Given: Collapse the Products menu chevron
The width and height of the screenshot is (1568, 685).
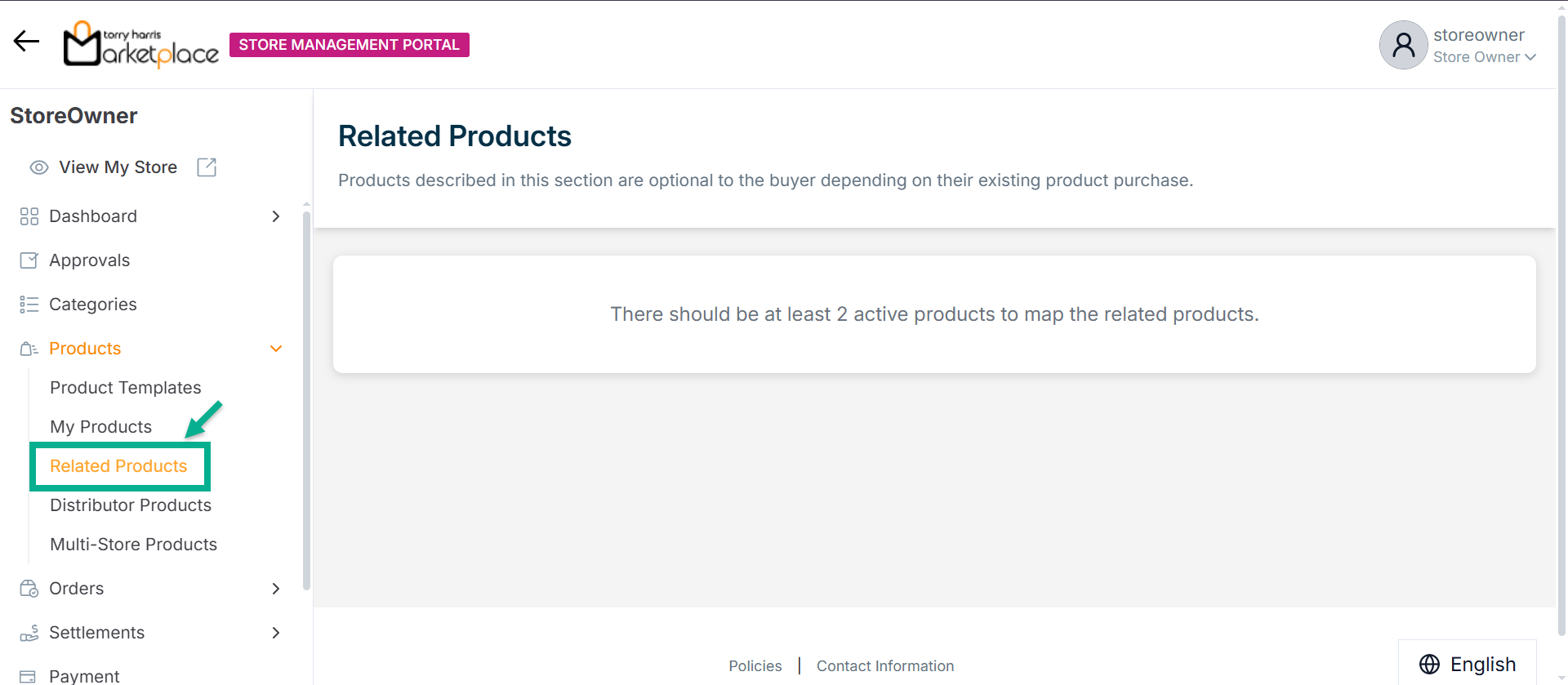Looking at the screenshot, I should coord(276,349).
